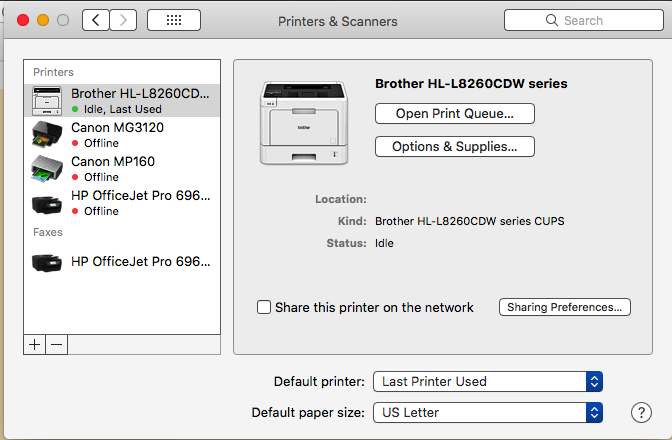The image size is (672, 440).
Task: Click the red close window button
Action: [x=23, y=20]
